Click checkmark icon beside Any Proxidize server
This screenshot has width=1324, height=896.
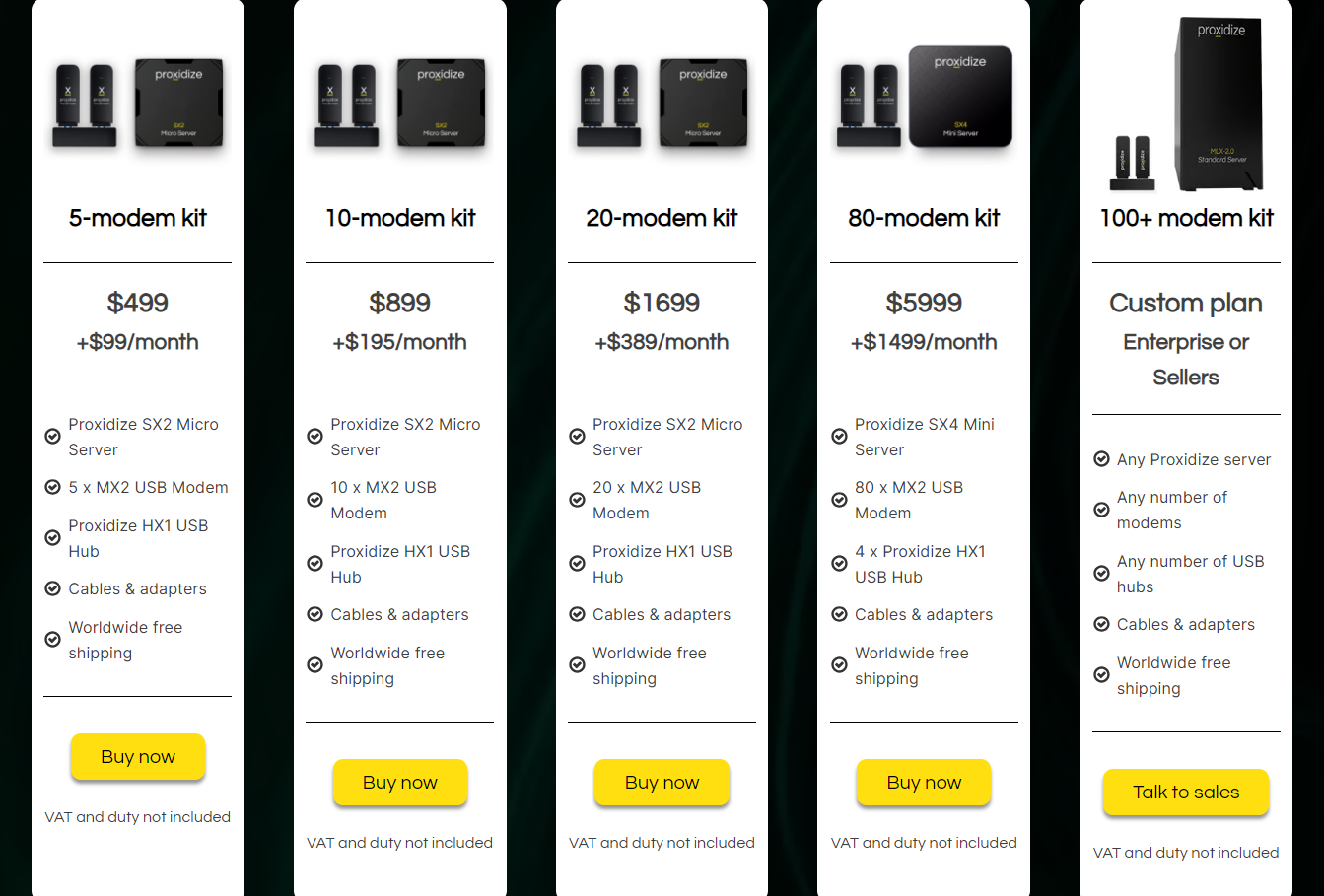coord(1102,459)
